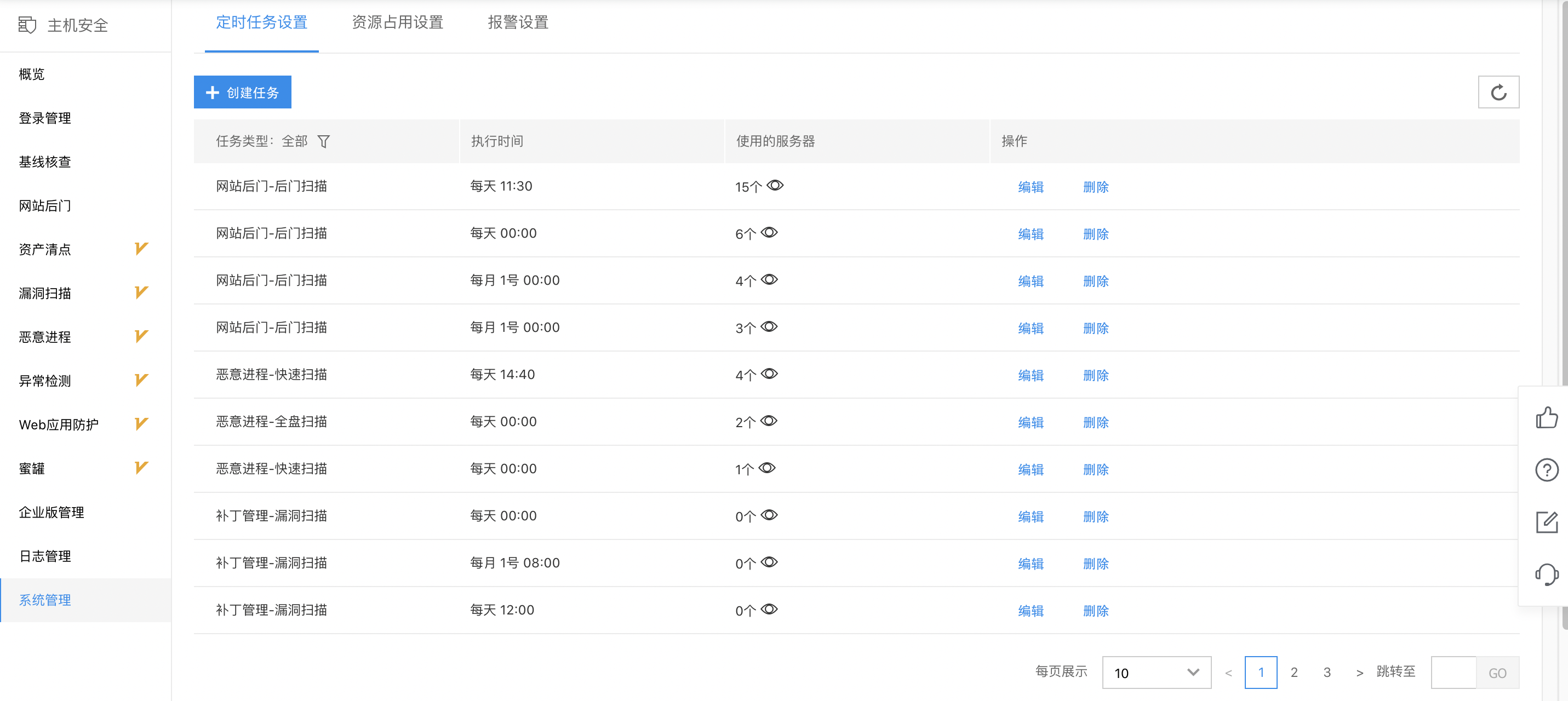The width and height of the screenshot is (1568, 701).
Task: Switch to the 定时任务设置 tab
Action: point(262,22)
